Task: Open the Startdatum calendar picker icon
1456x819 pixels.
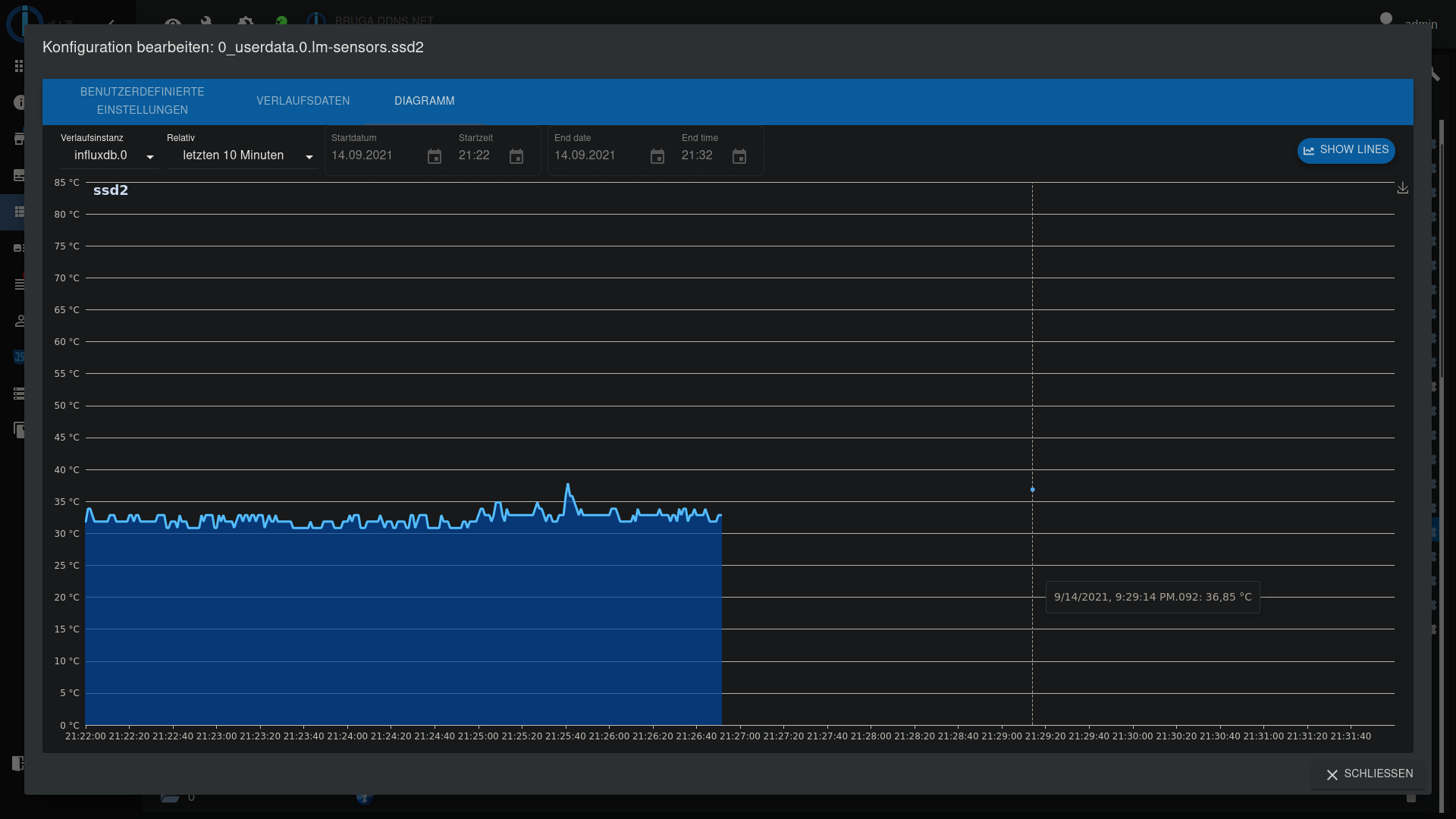Action: [x=435, y=156]
